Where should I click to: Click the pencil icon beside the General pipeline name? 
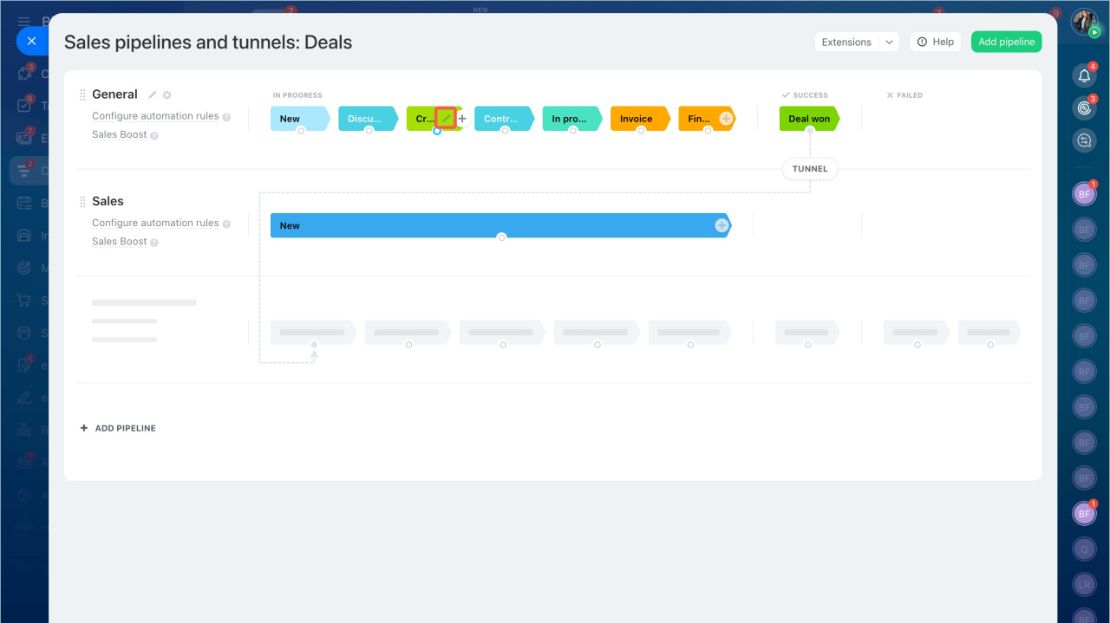(x=151, y=95)
